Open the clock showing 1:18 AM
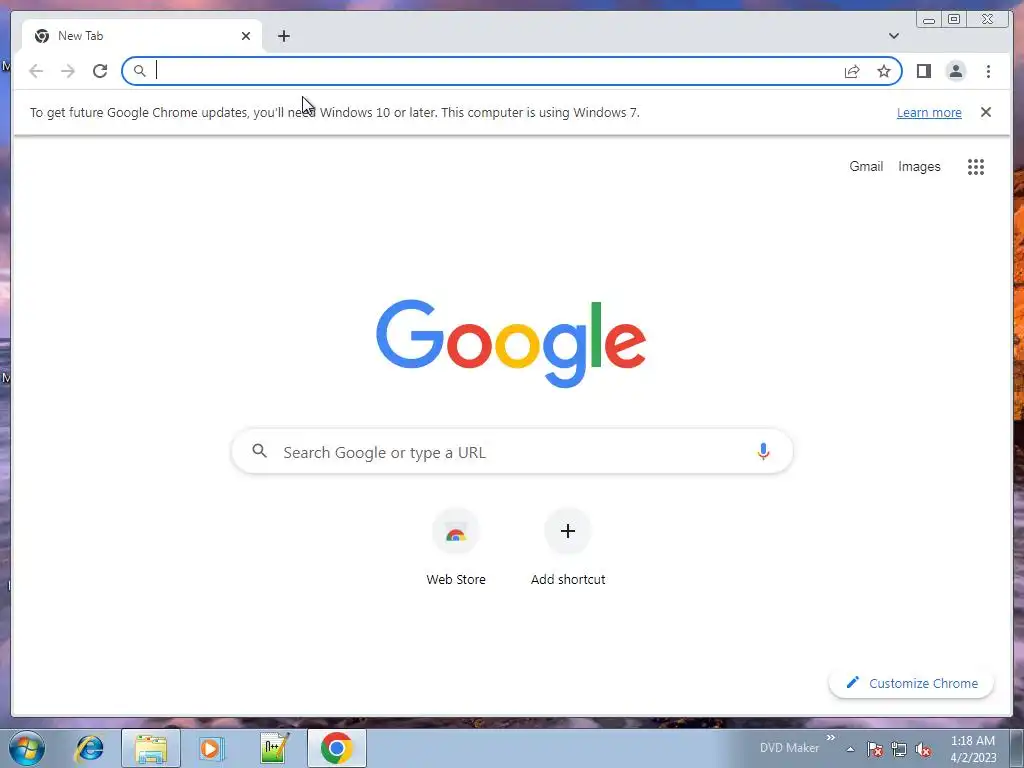 click(973, 749)
